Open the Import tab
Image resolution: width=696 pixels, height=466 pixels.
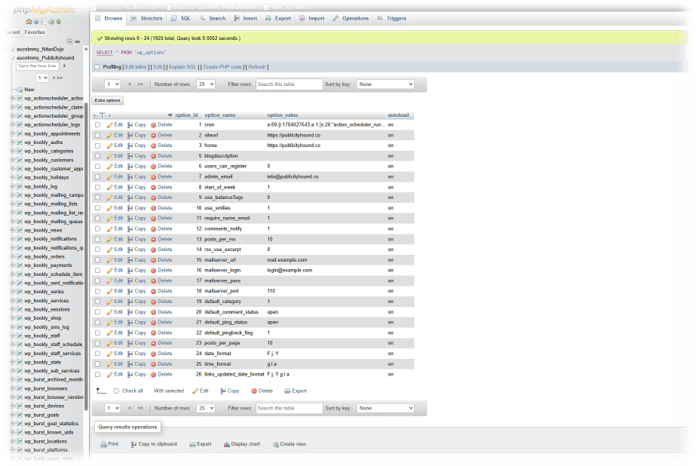pos(312,19)
